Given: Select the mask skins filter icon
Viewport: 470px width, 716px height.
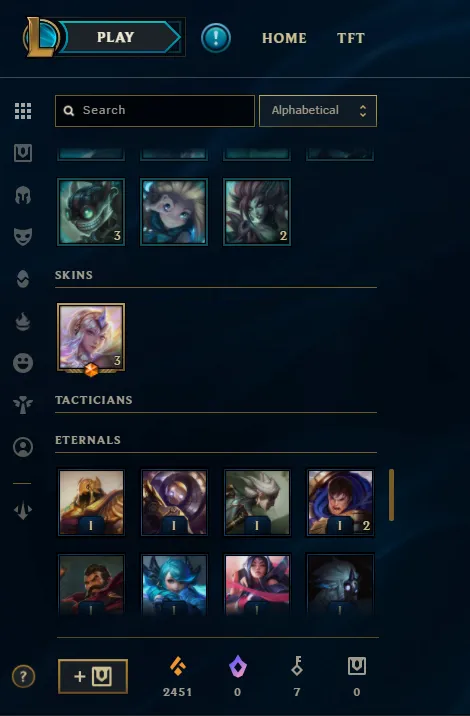Looking at the screenshot, I should (23, 237).
